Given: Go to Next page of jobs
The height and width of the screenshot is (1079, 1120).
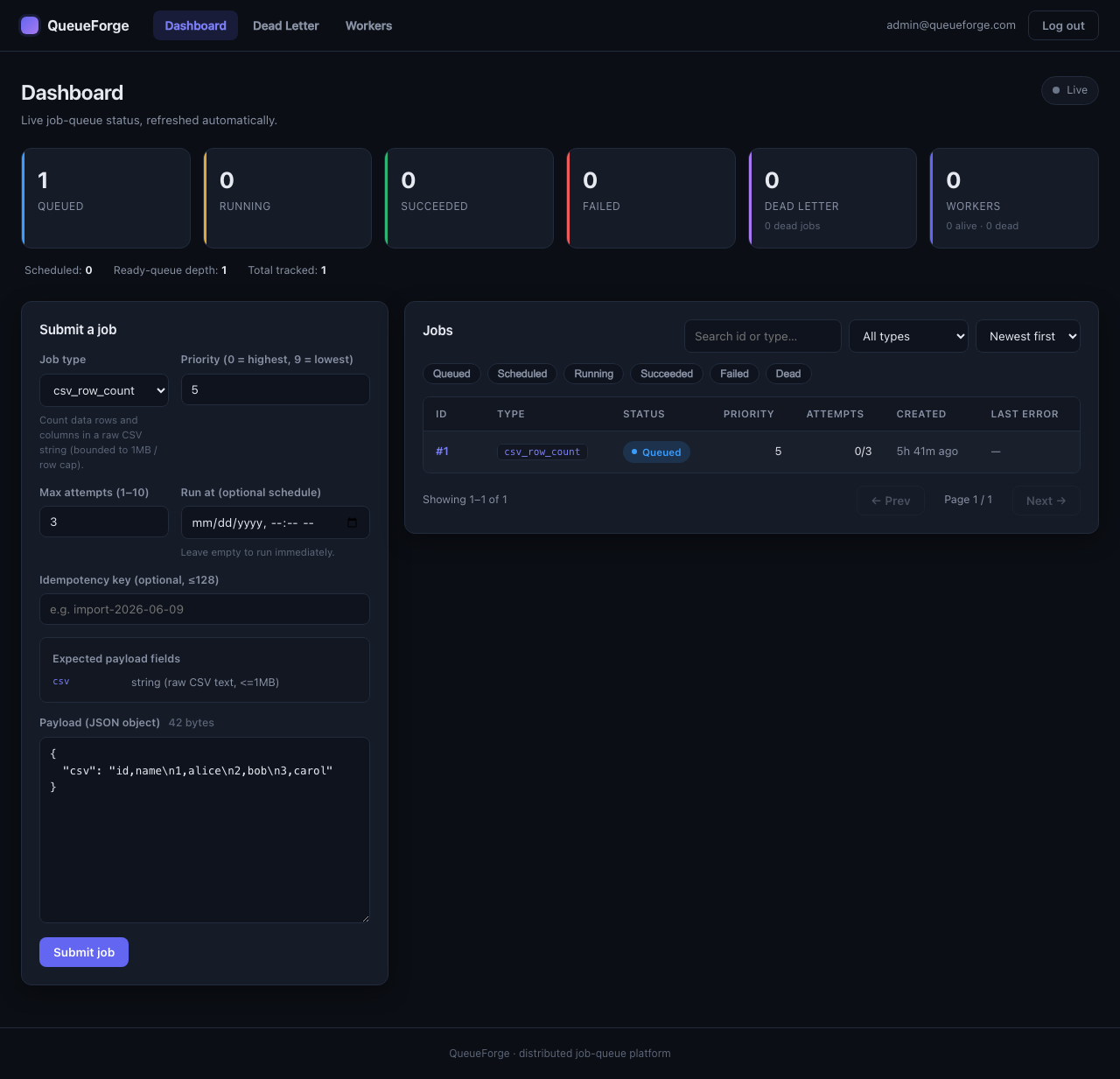Looking at the screenshot, I should click(1046, 501).
